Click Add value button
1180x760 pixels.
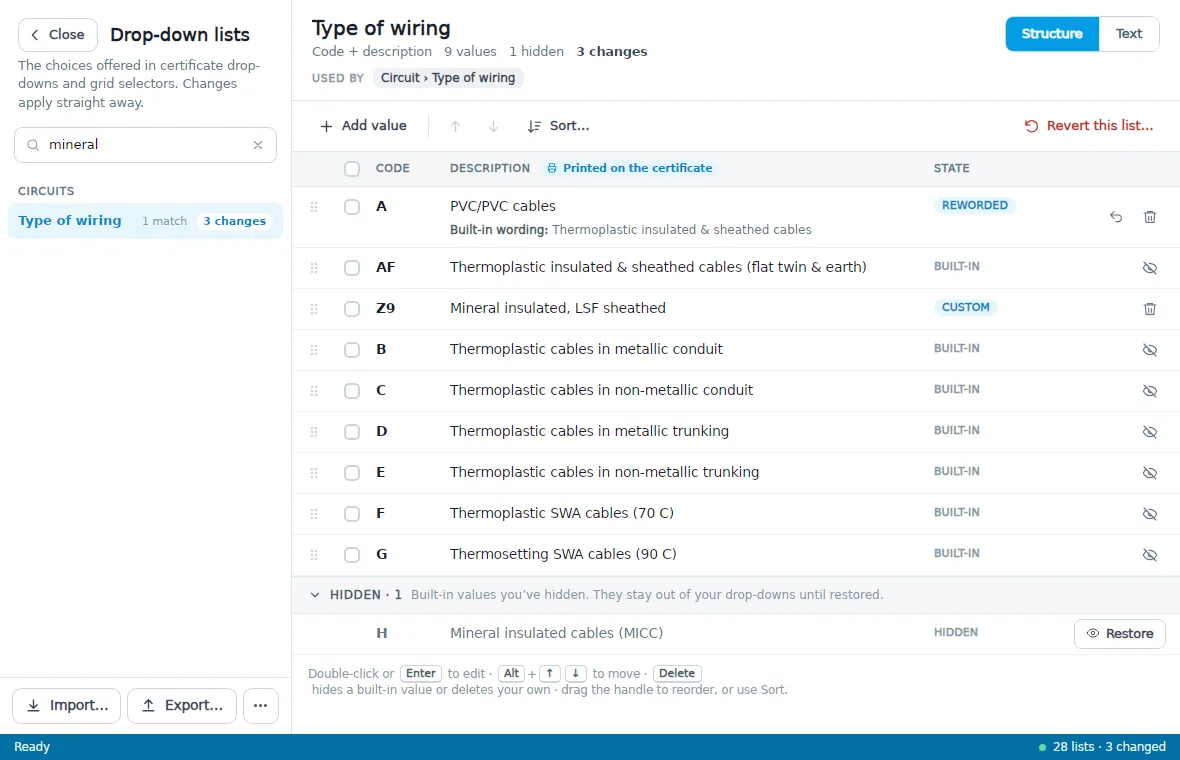click(x=363, y=126)
